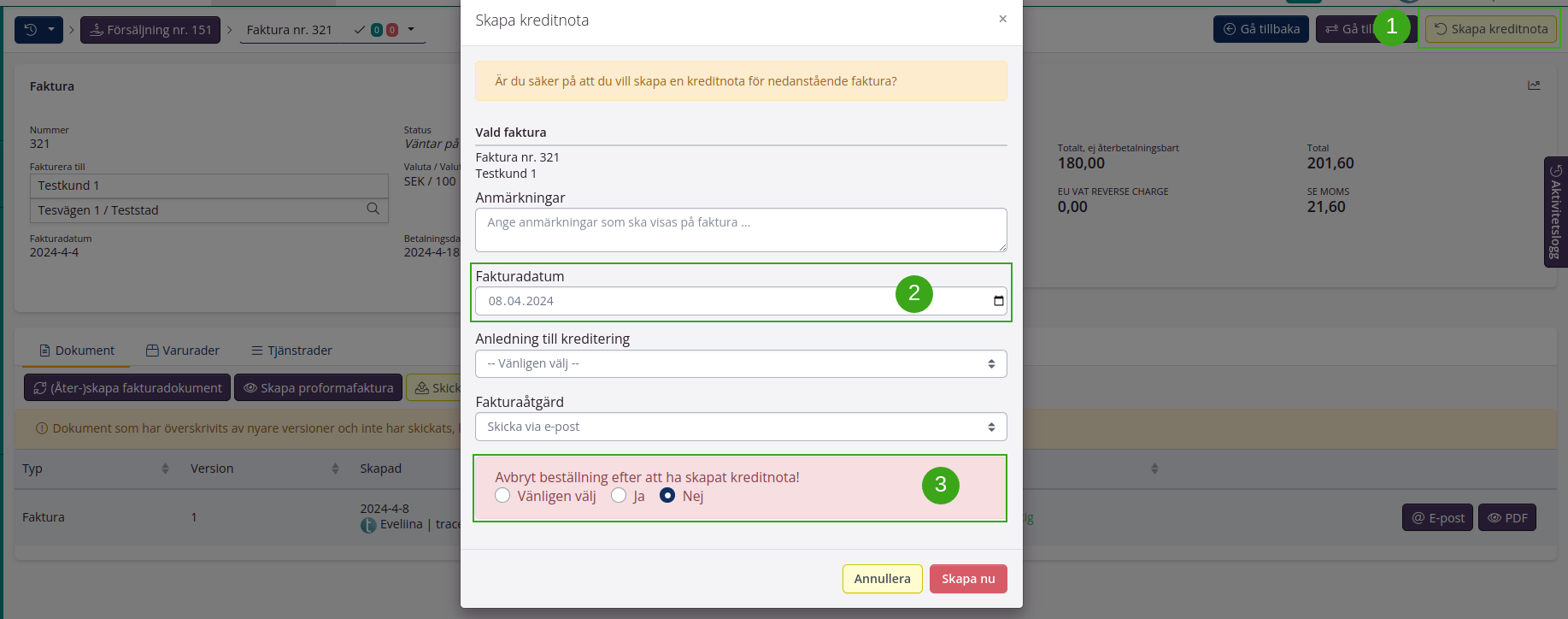The image size is (1568, 619).
Task: Download the invoice PDF document
Action: coord(1506,518)
